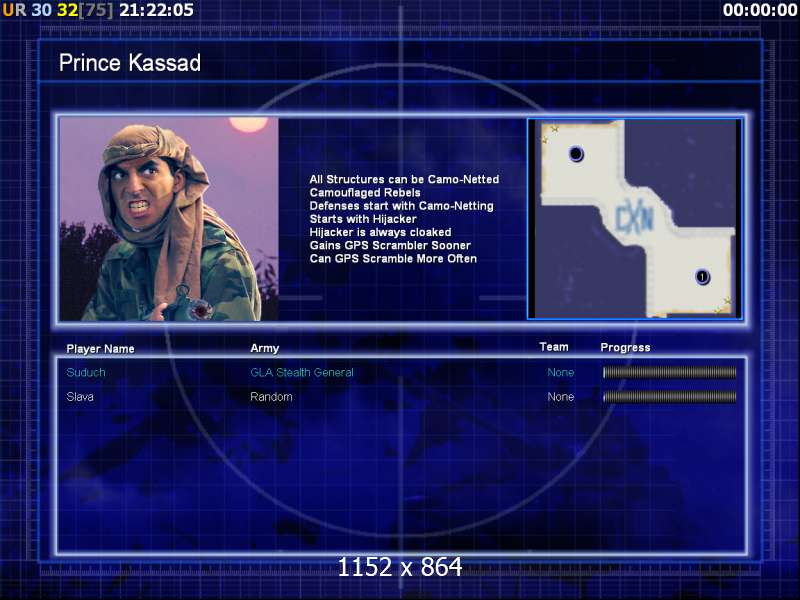Click the 'Camouflaged Rebels' line
800x600 pixels.
(x=365, y=193)
